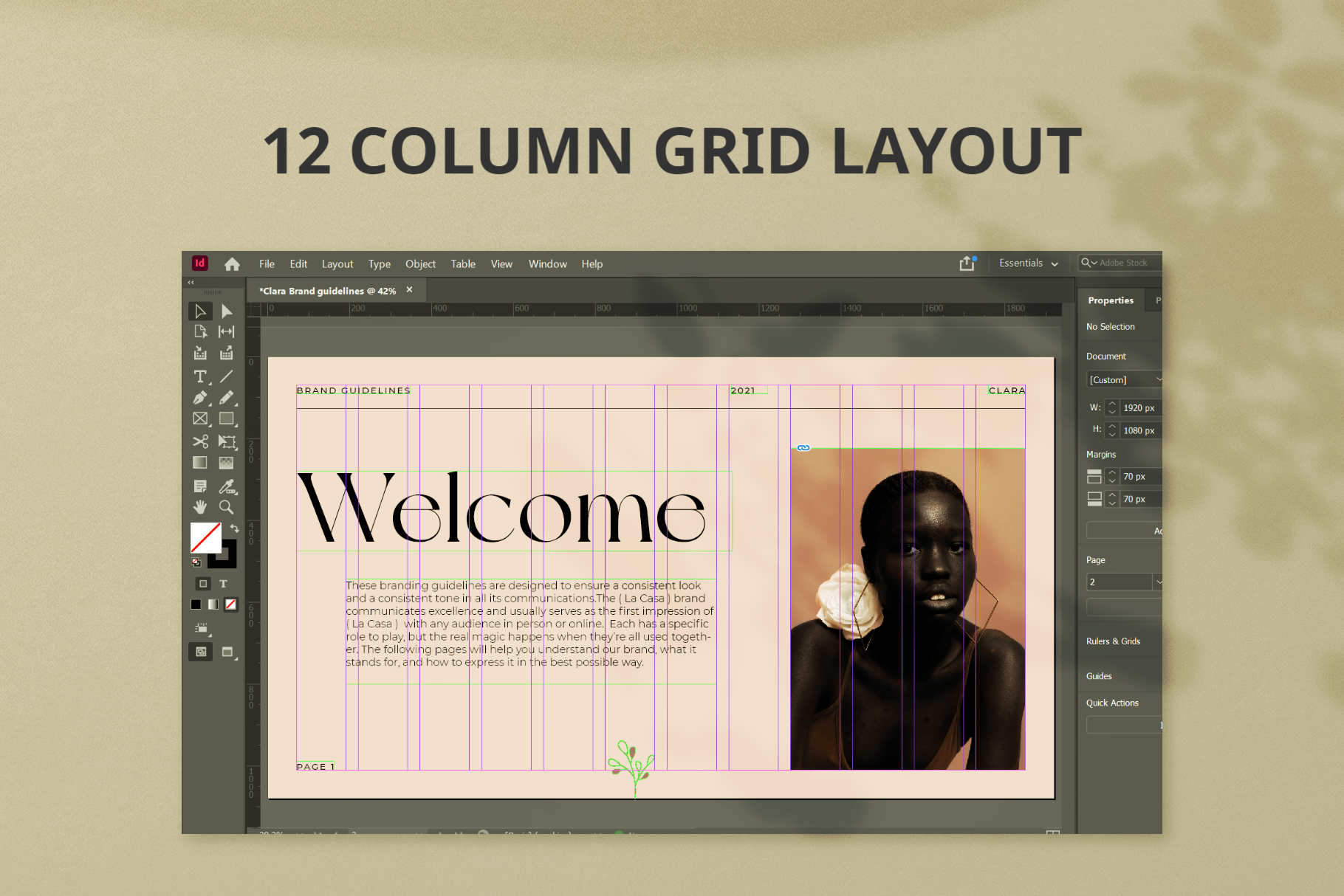Select the Zoom magnifier tool
The image size is (1344, 896).
click(x=226, y=507)
